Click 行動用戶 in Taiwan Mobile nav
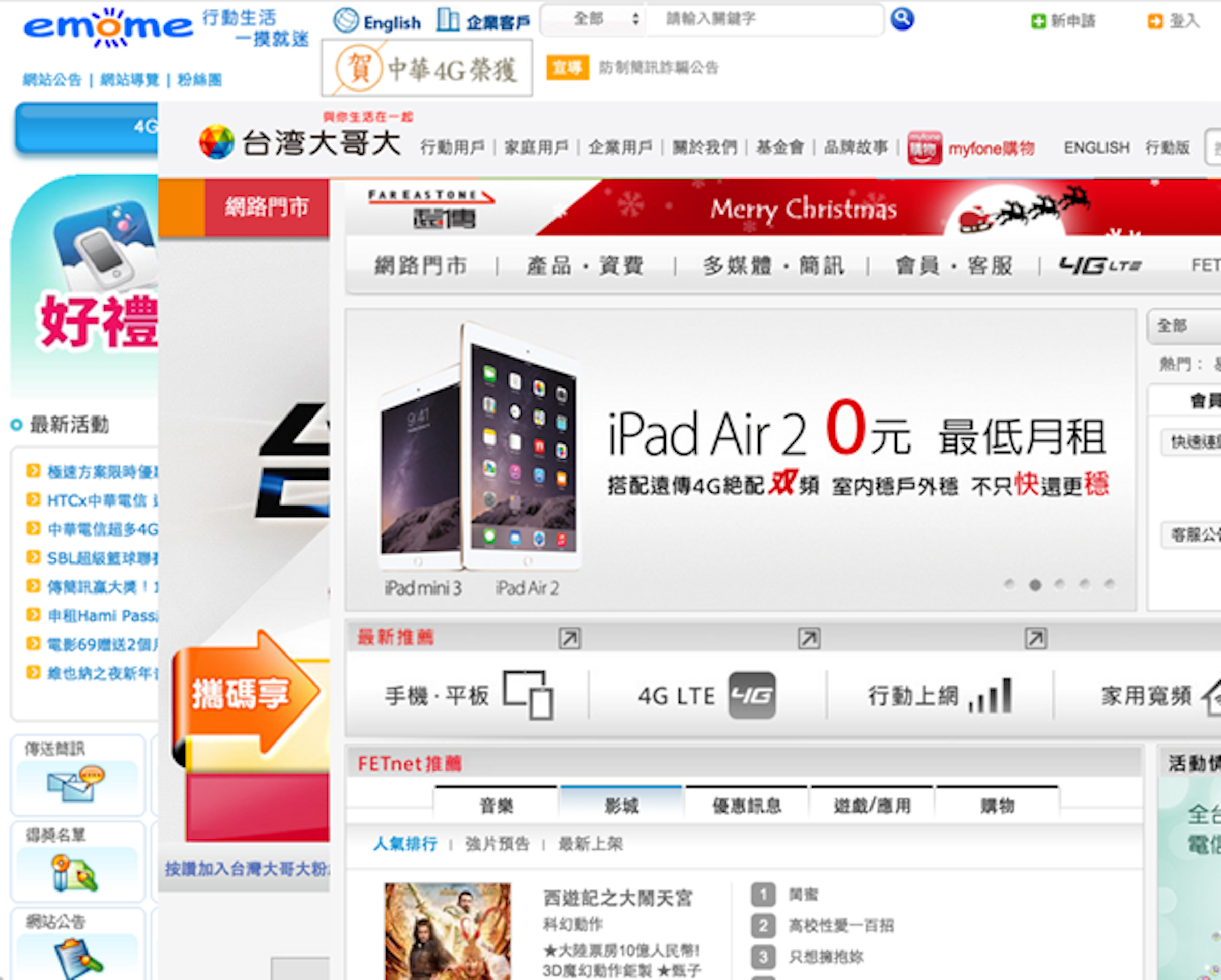Screen dimensions: 1221x980 coord(452,147)
